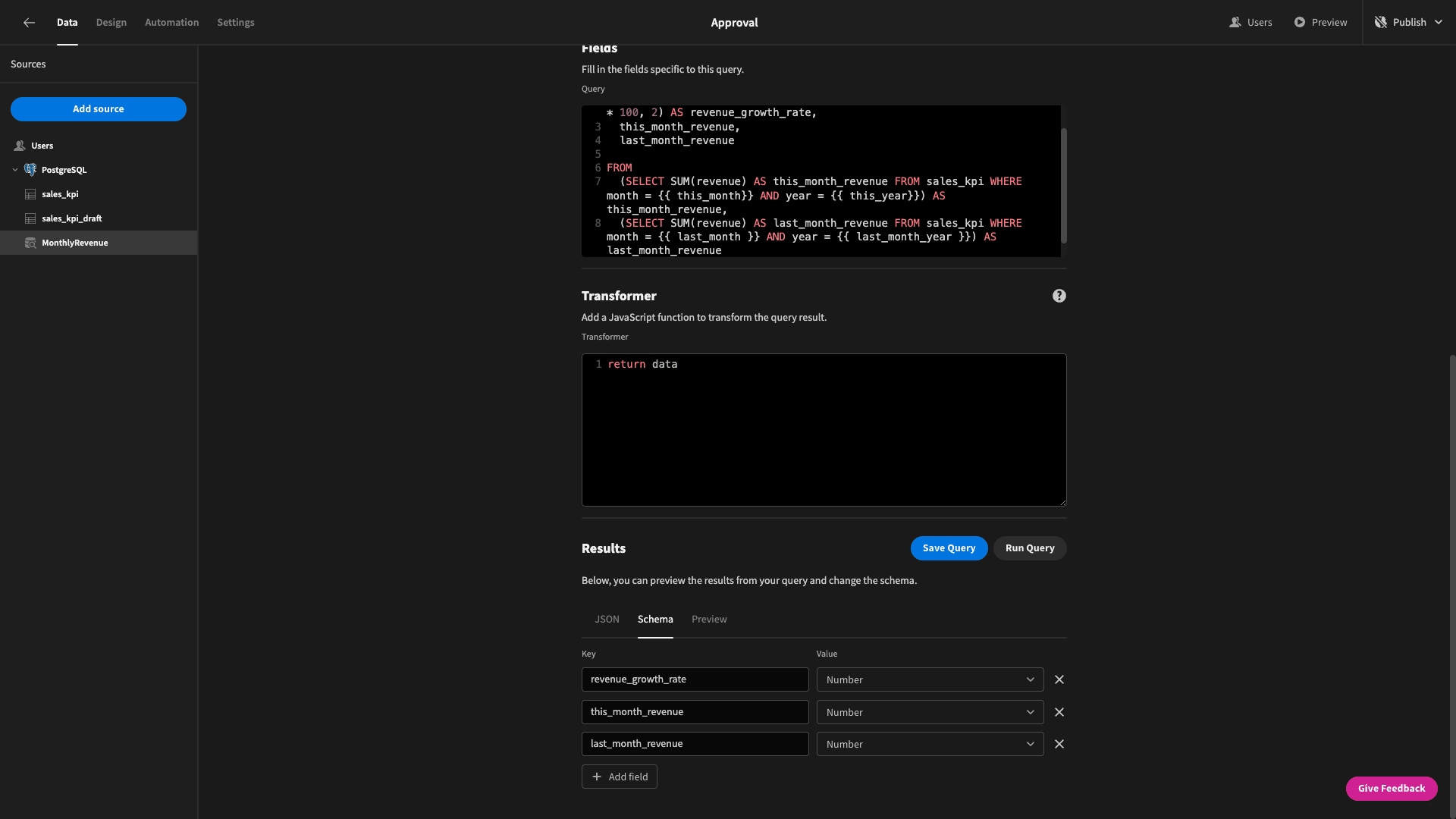Click the revenue_growth_rate key field
1456x819 pixels.
[x=695, y=680]
